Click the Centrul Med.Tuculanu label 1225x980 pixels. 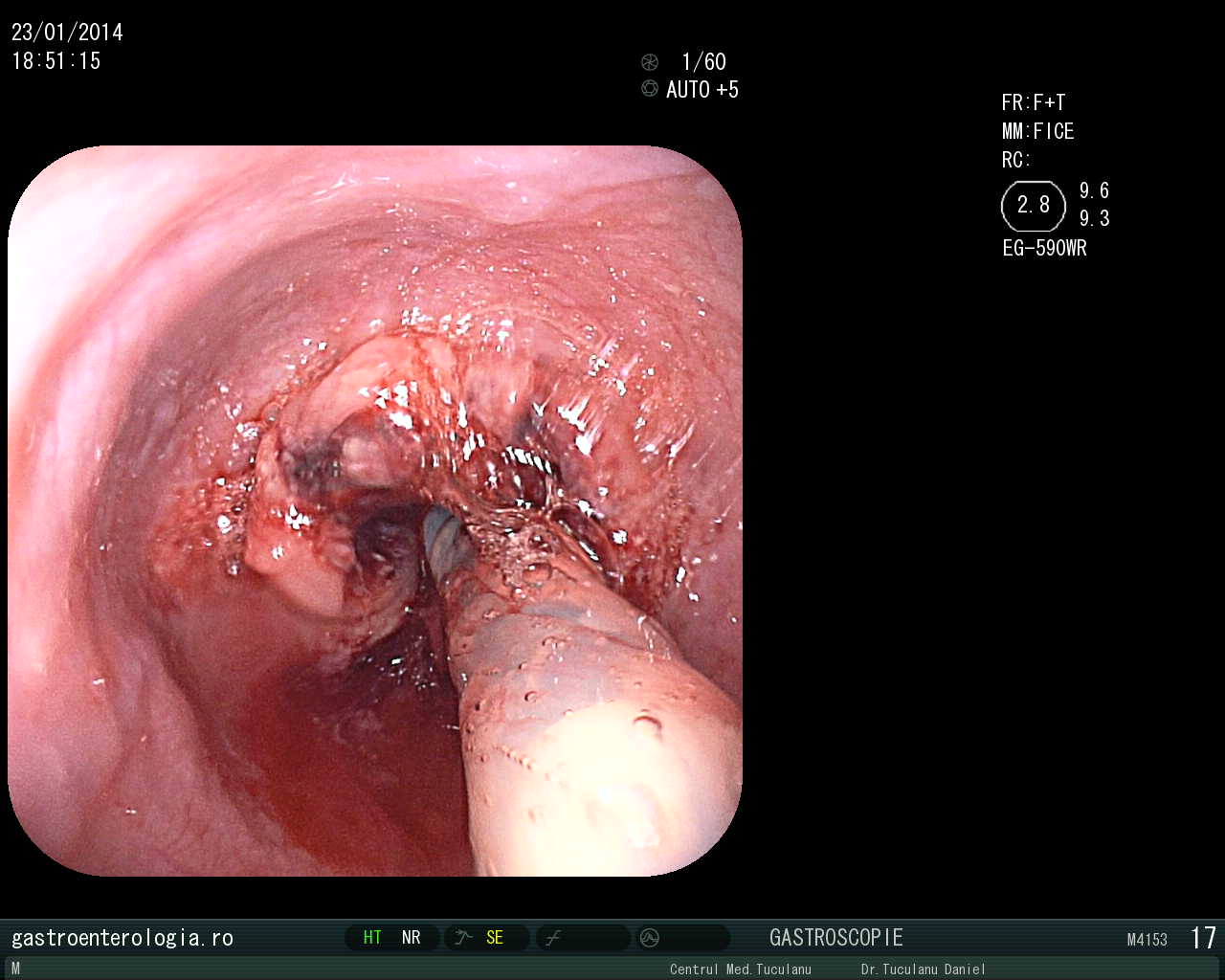(x=741, y=969)
